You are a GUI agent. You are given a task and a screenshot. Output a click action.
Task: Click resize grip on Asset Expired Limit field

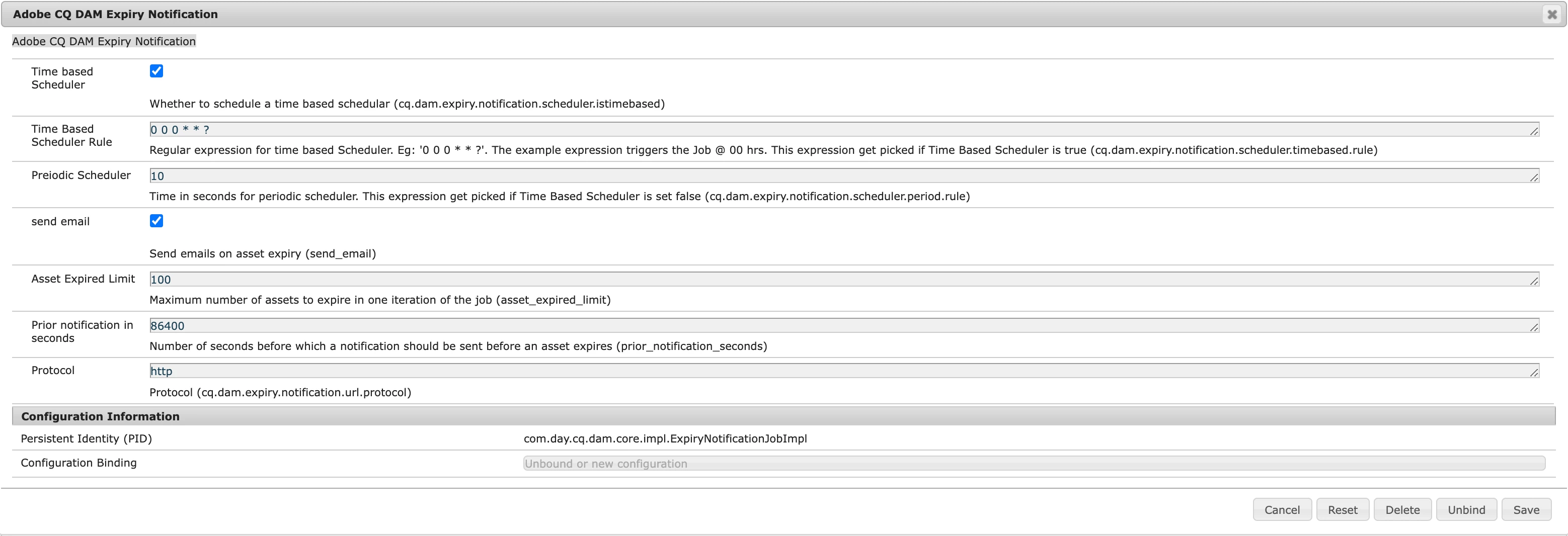point(1534,281)
